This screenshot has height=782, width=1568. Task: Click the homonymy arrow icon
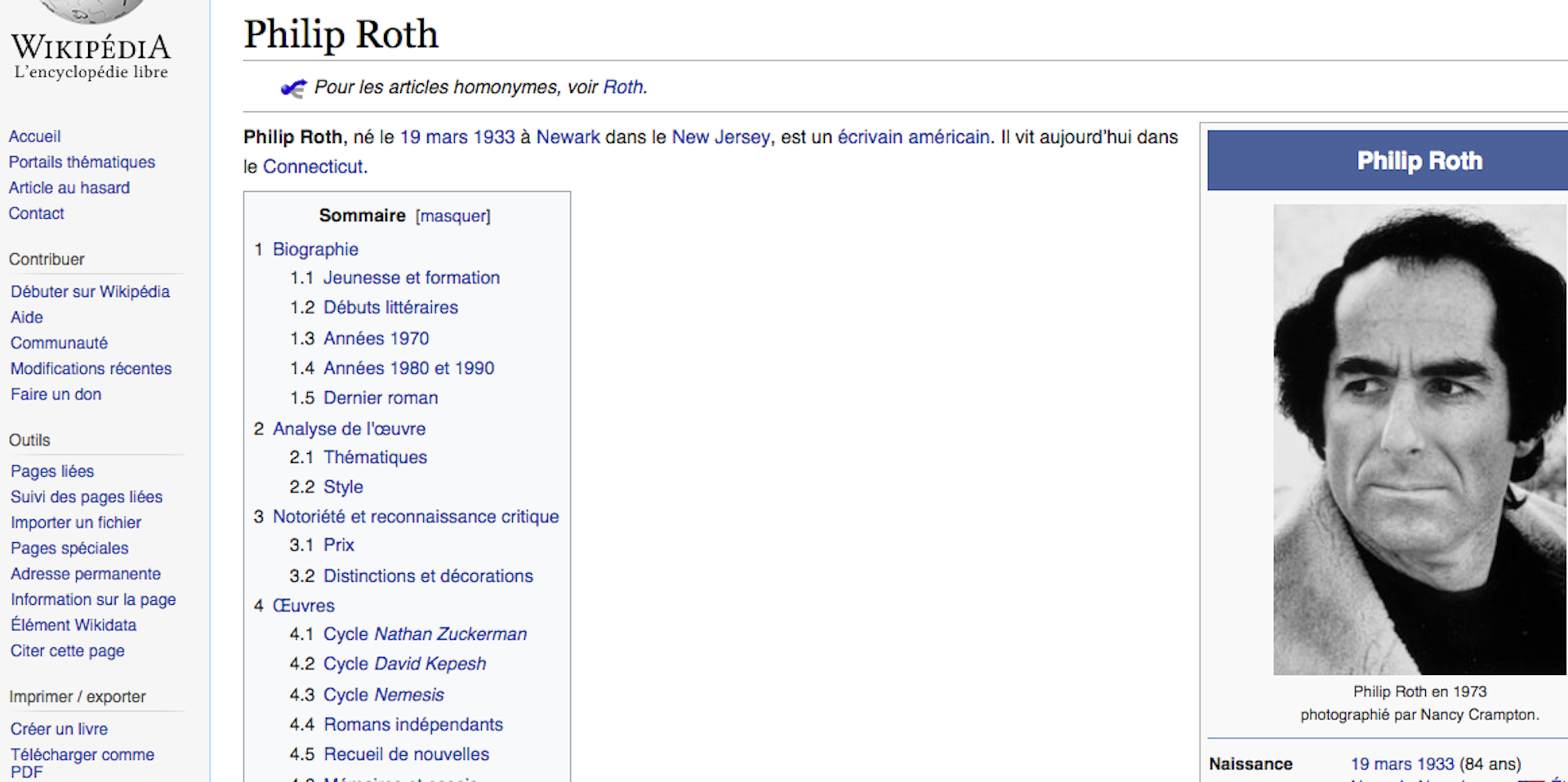[x=293, y=87]
